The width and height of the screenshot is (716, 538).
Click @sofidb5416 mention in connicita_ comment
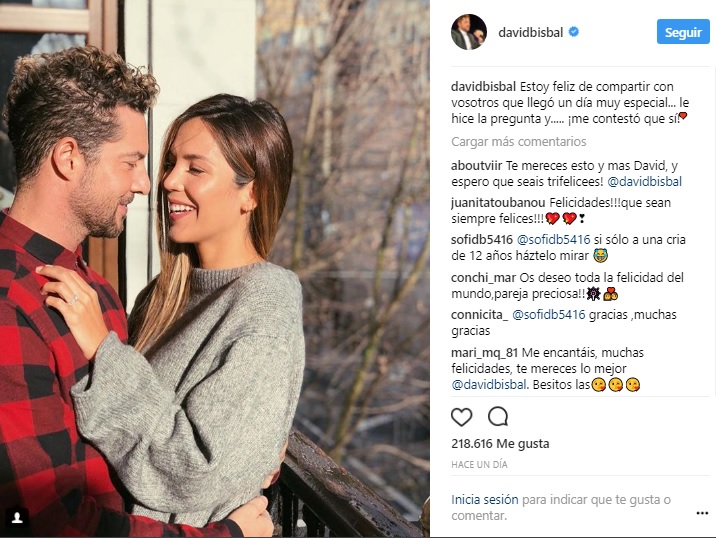click(548, 315)
